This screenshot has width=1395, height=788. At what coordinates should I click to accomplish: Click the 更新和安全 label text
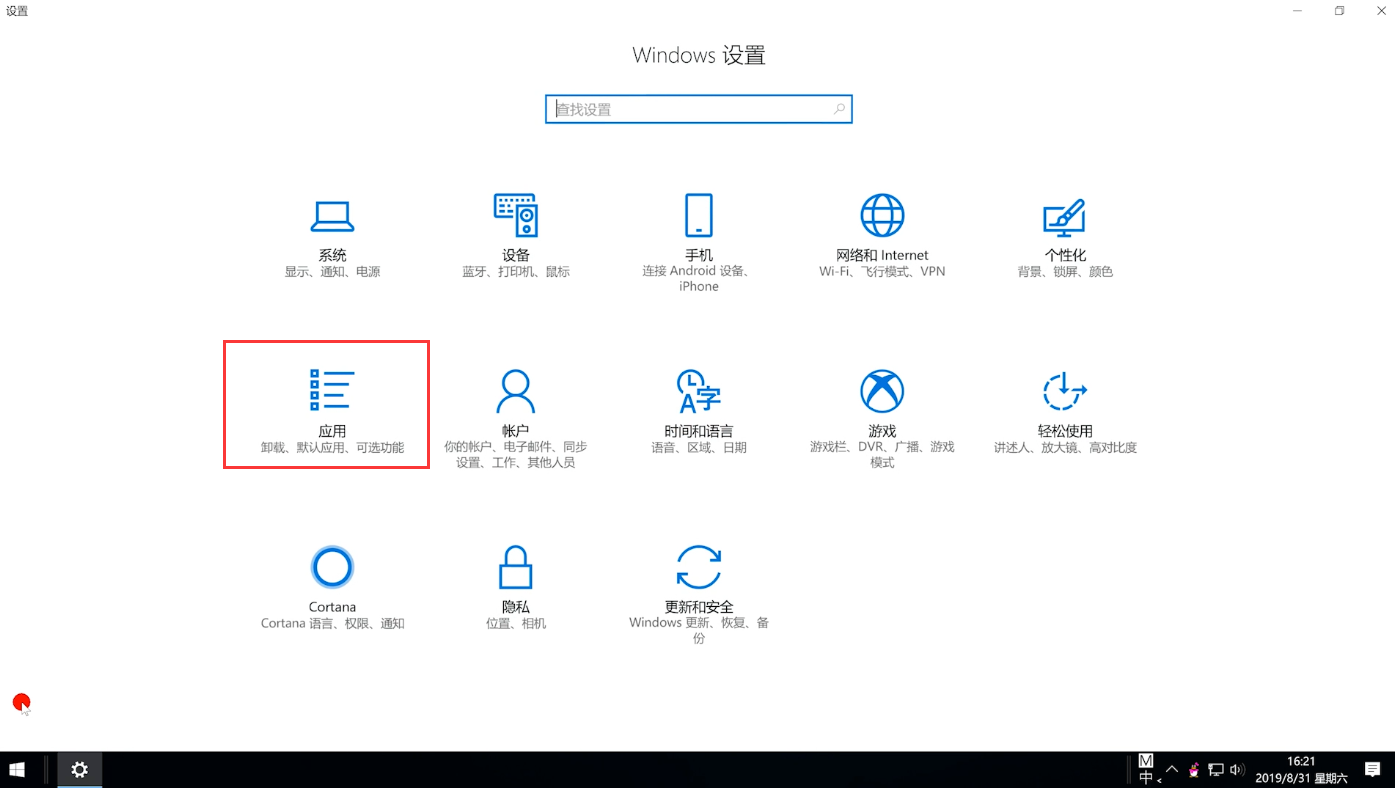(699, 607)
